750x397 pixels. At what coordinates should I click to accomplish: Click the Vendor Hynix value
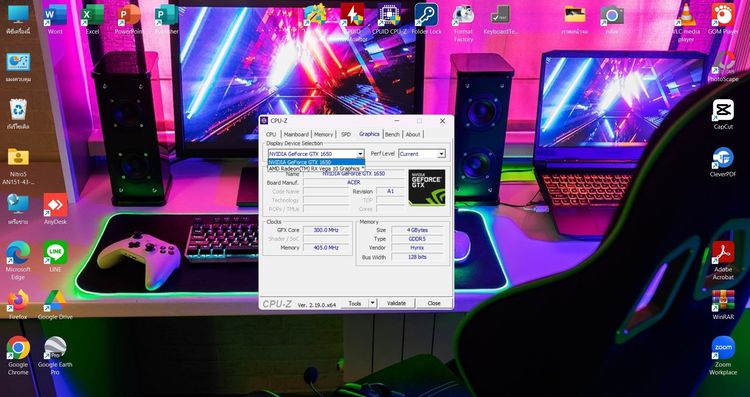coord(417,248)
